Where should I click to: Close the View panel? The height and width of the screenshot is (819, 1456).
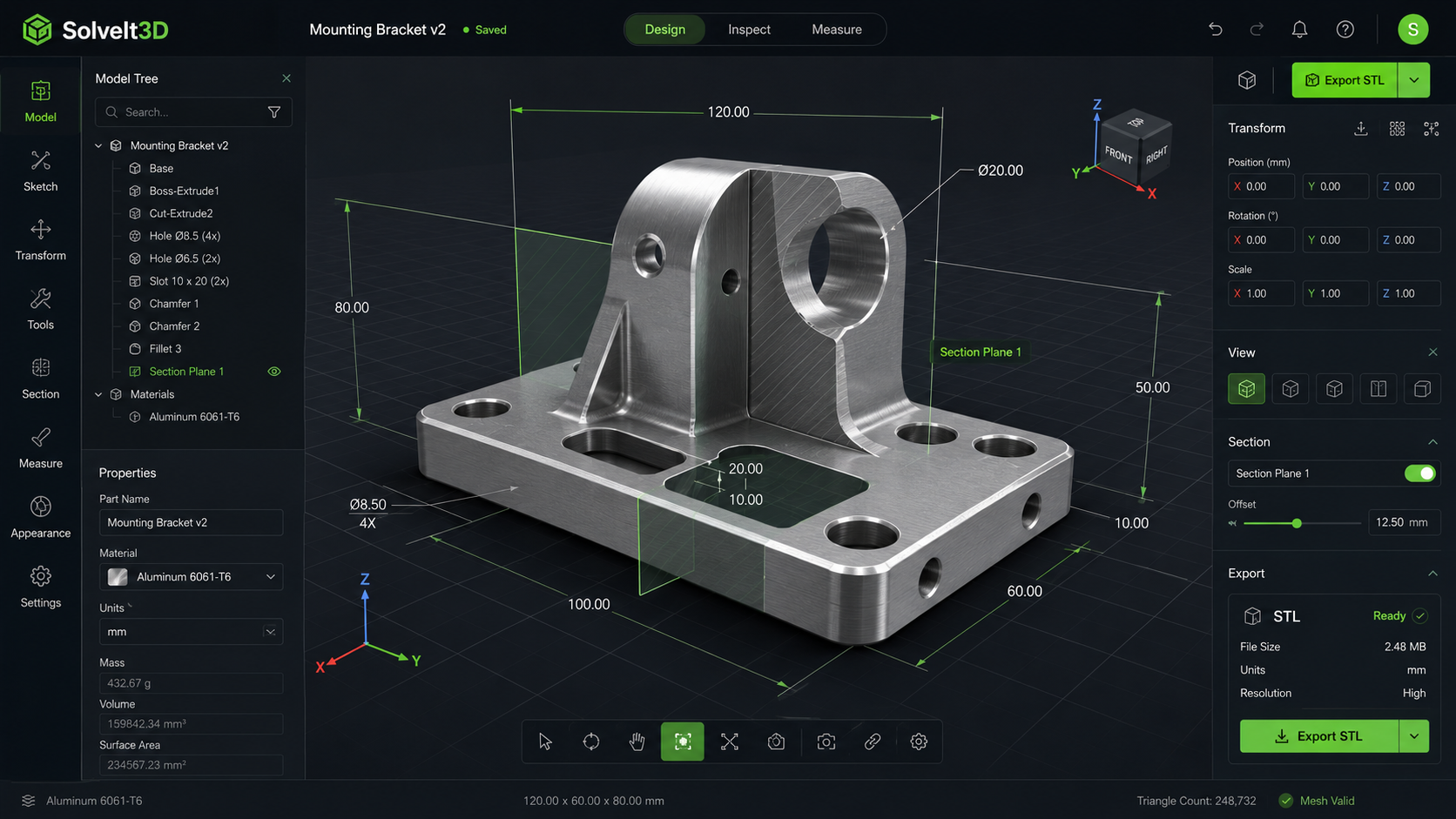[x=1432, y=352]
